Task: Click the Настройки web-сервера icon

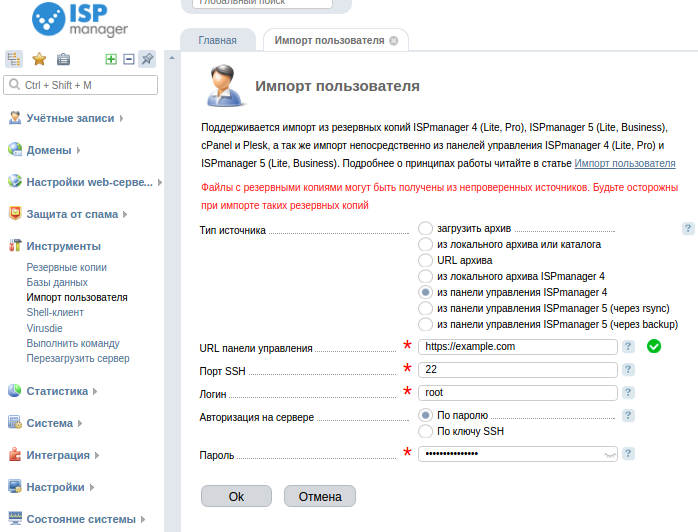Action: pyautogui.click(x=15, y=182)
